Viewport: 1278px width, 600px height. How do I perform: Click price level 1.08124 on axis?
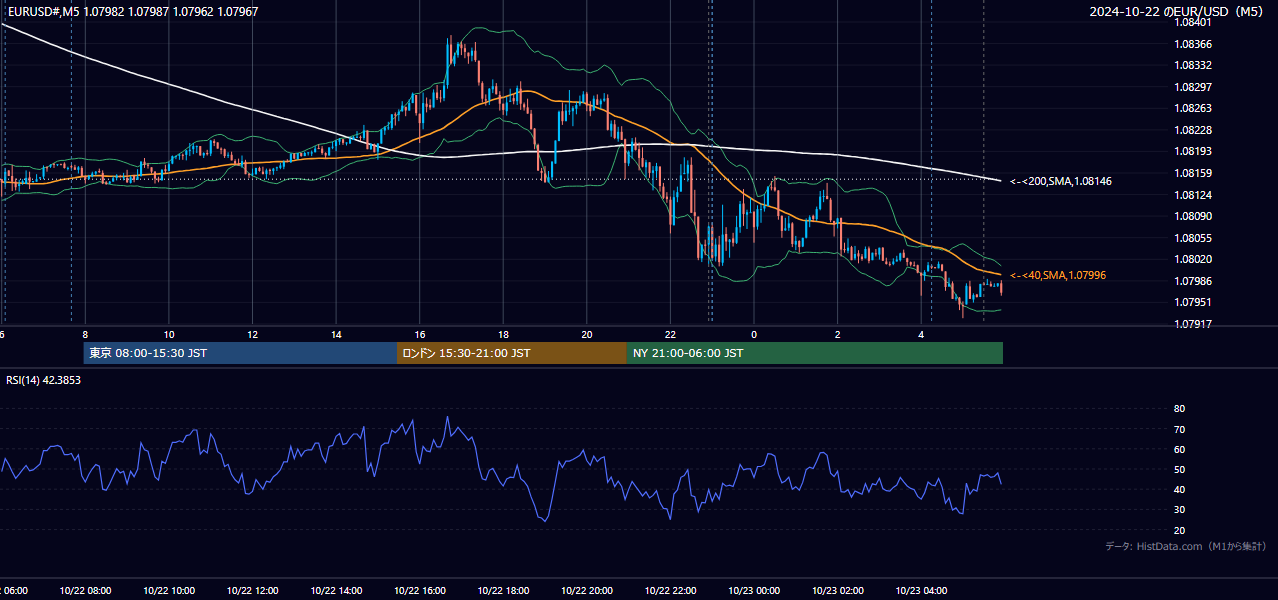click(1194, 194)
